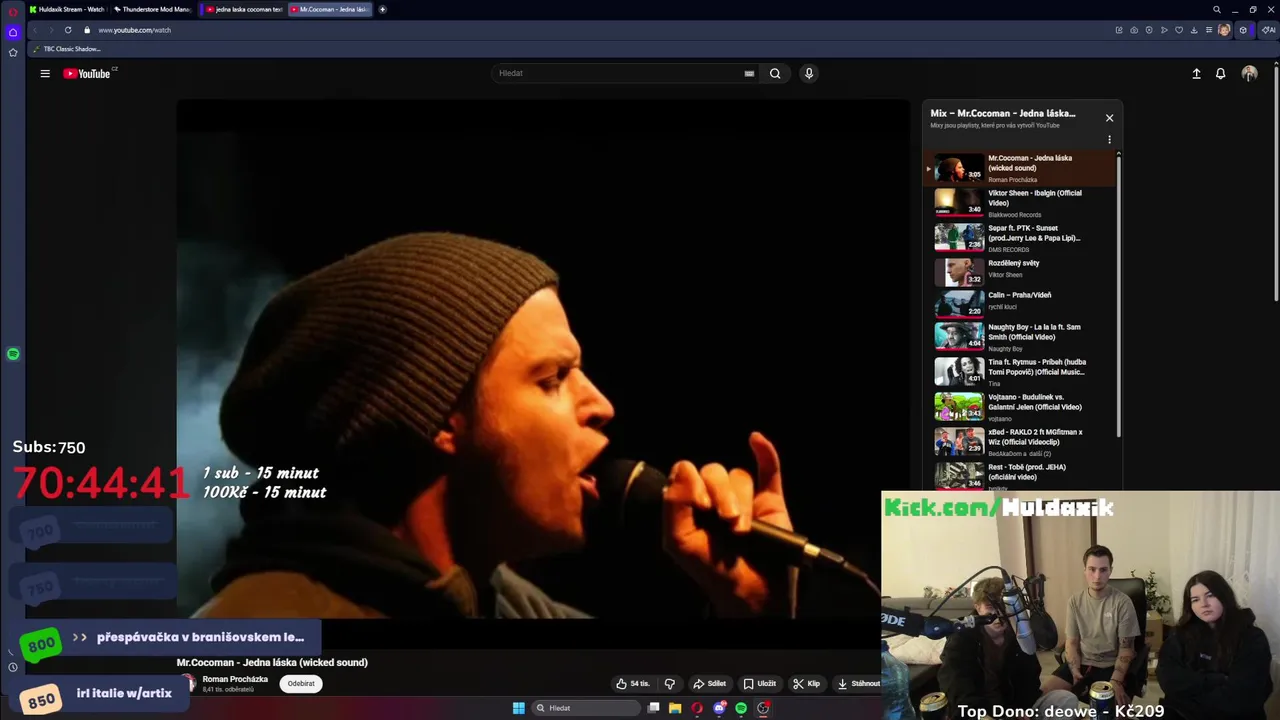
Task: Open the YouTube account avatar menu
Action: (x=1249, y=73)
